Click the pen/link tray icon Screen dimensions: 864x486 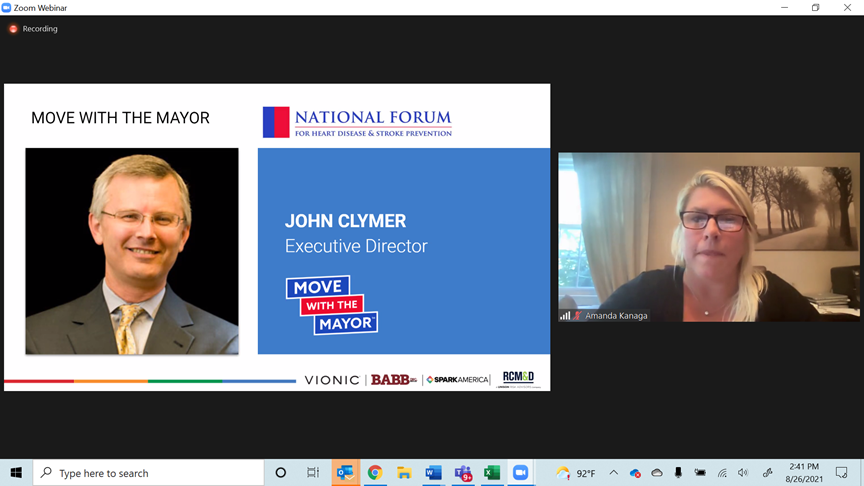pyautogui.click(x=767, y=473)
